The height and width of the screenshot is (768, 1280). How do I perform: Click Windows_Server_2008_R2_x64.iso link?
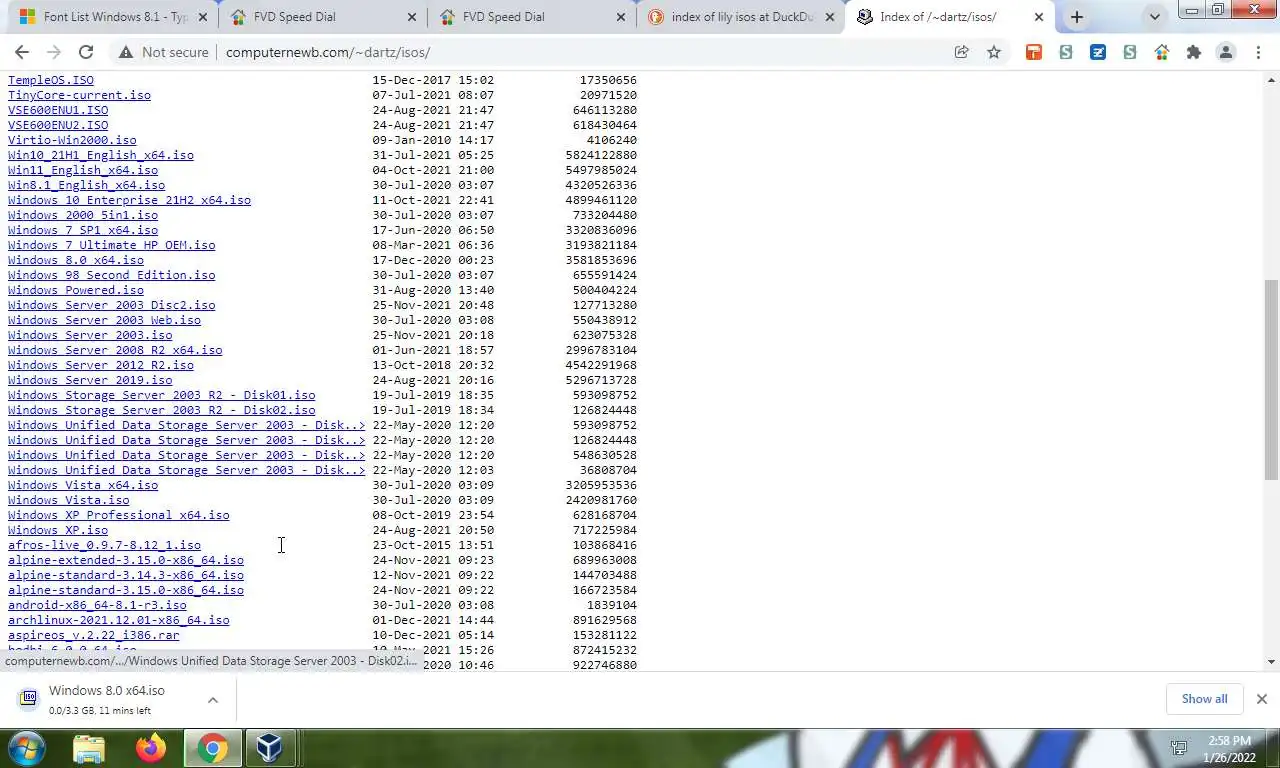[x=115, y=350]
